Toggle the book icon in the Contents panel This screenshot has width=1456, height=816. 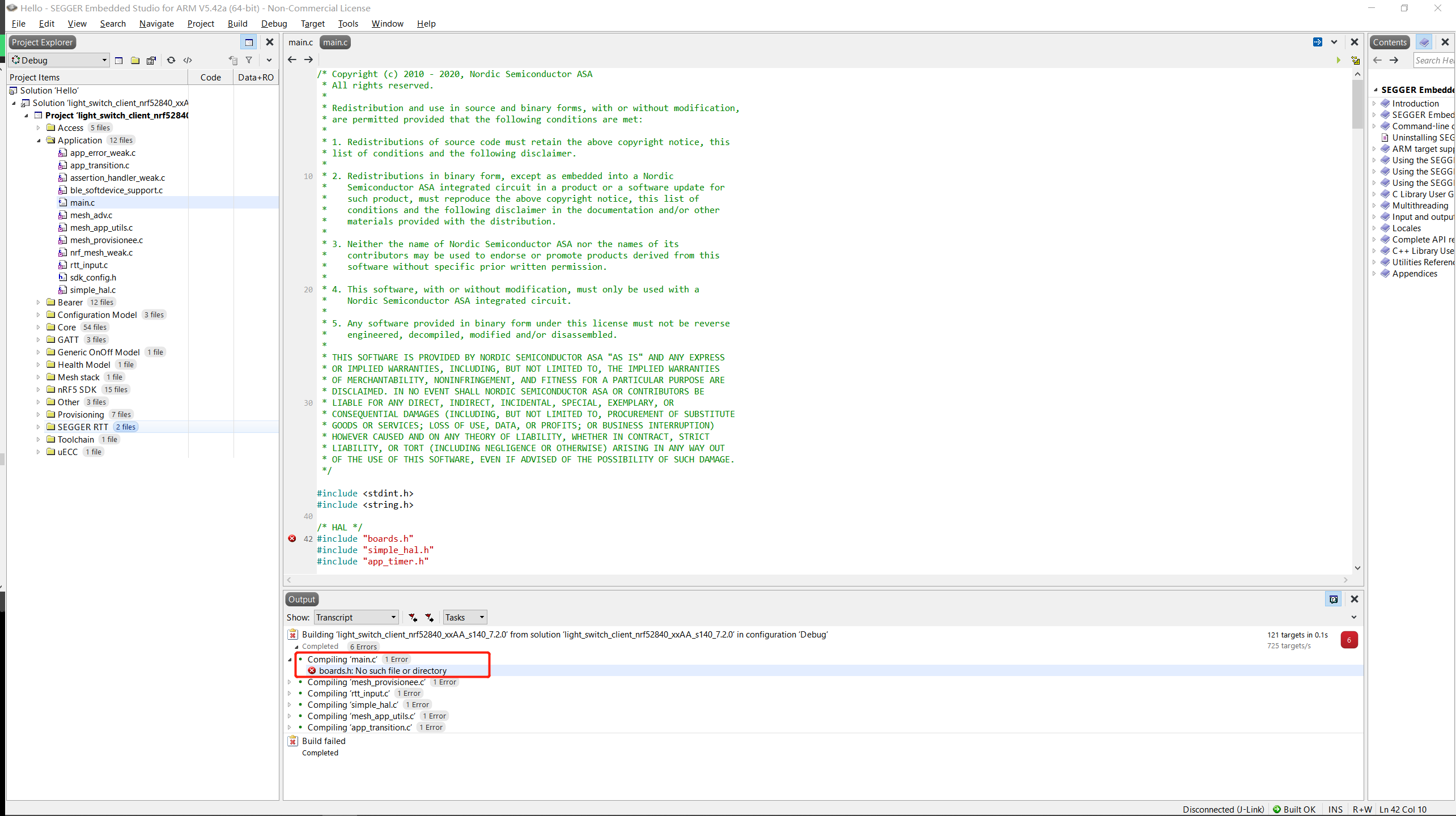click(1424, 42)
